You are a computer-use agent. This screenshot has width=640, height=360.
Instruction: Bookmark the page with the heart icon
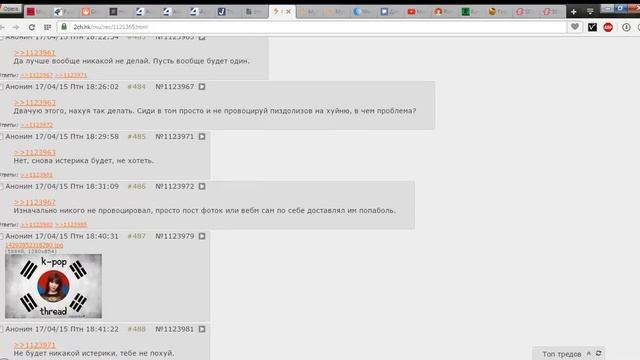[x=575, y=27]
